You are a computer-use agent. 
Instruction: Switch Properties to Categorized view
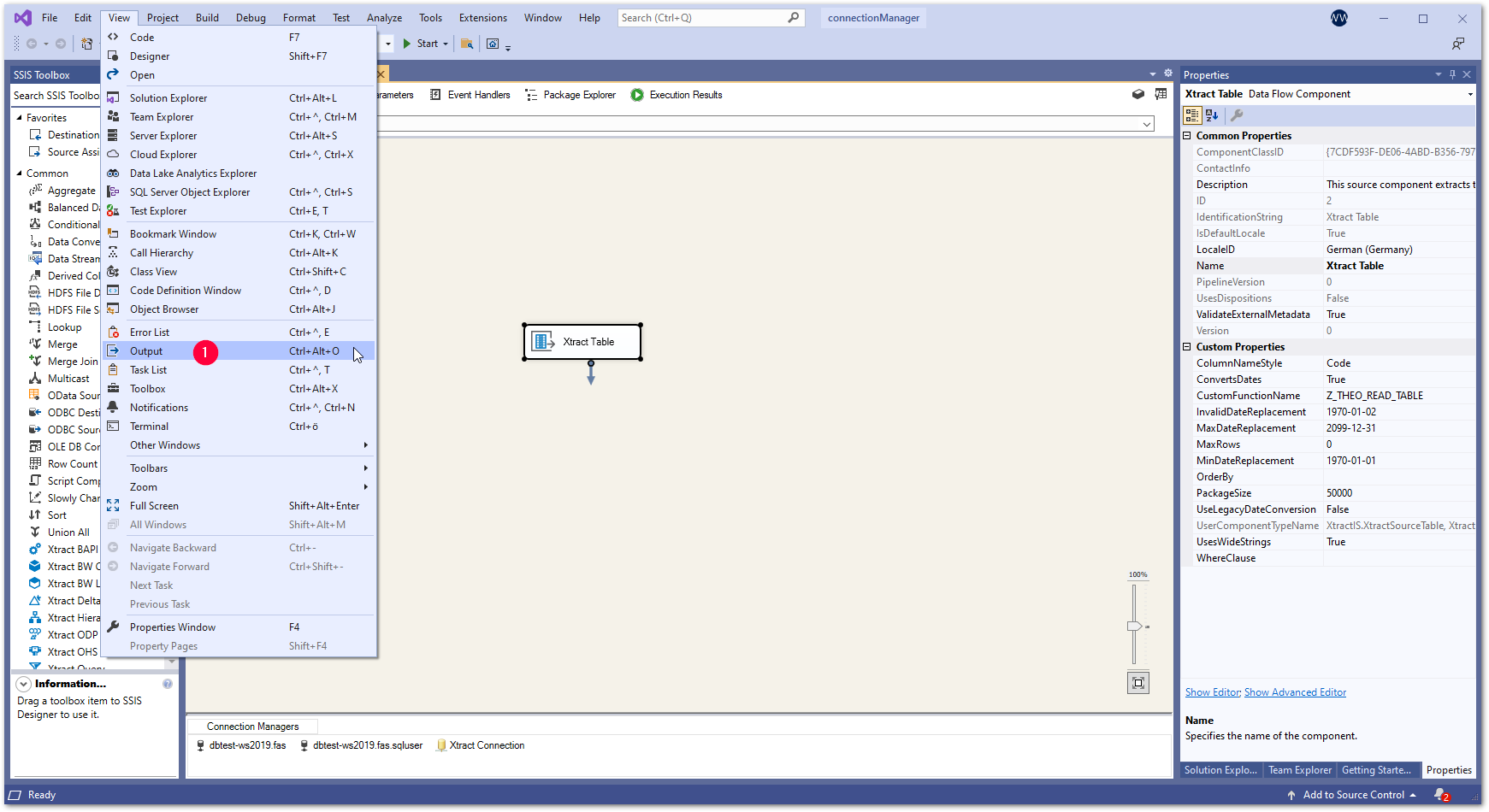click(1192, 115)
